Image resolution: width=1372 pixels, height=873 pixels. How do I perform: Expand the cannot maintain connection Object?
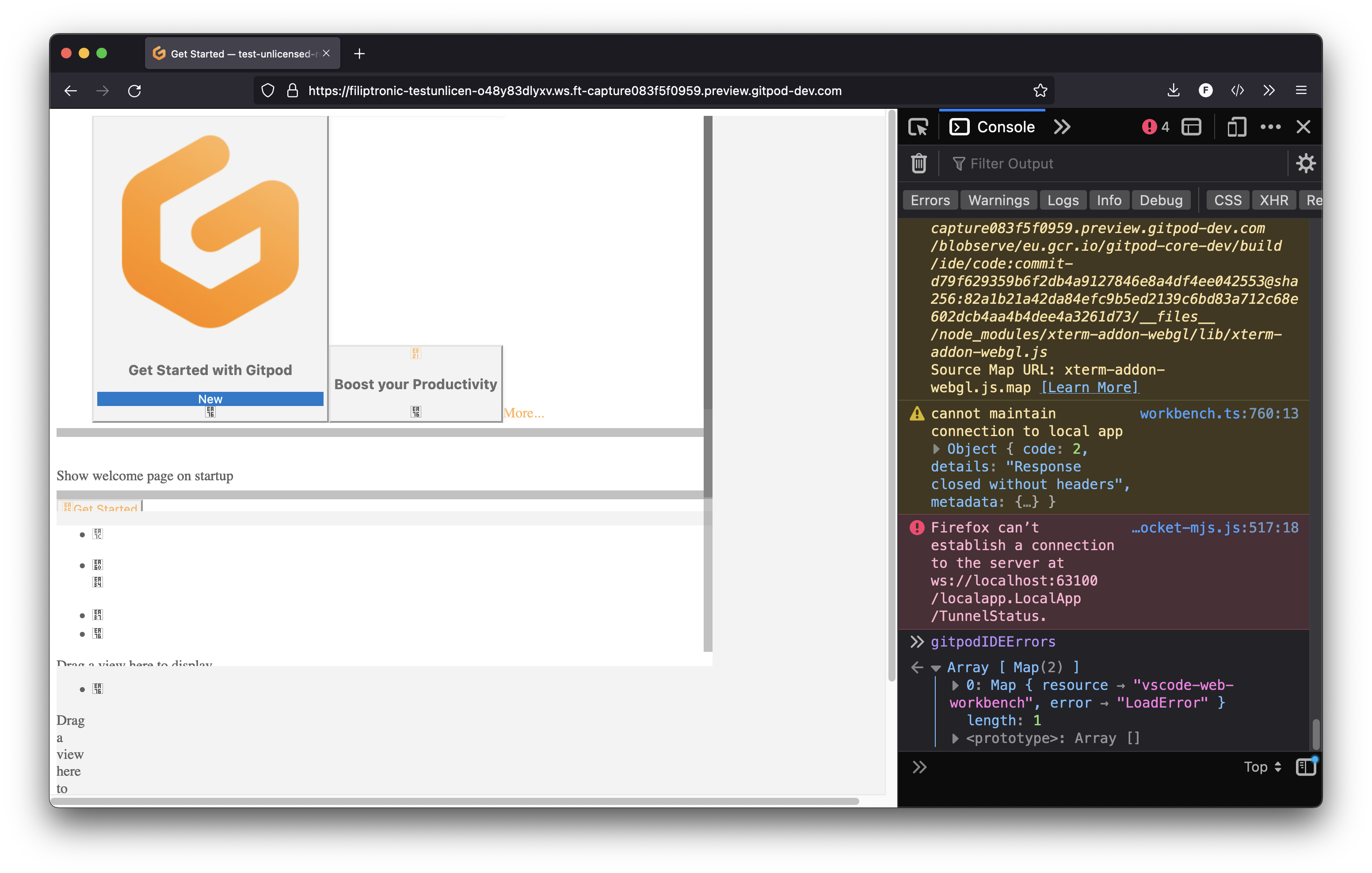click(936, 449)
